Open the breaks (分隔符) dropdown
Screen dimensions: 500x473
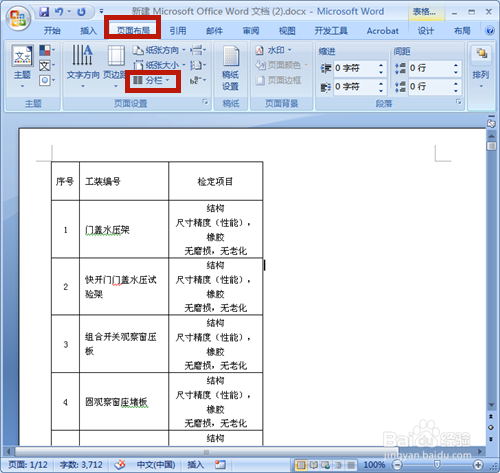coord(198,50)
